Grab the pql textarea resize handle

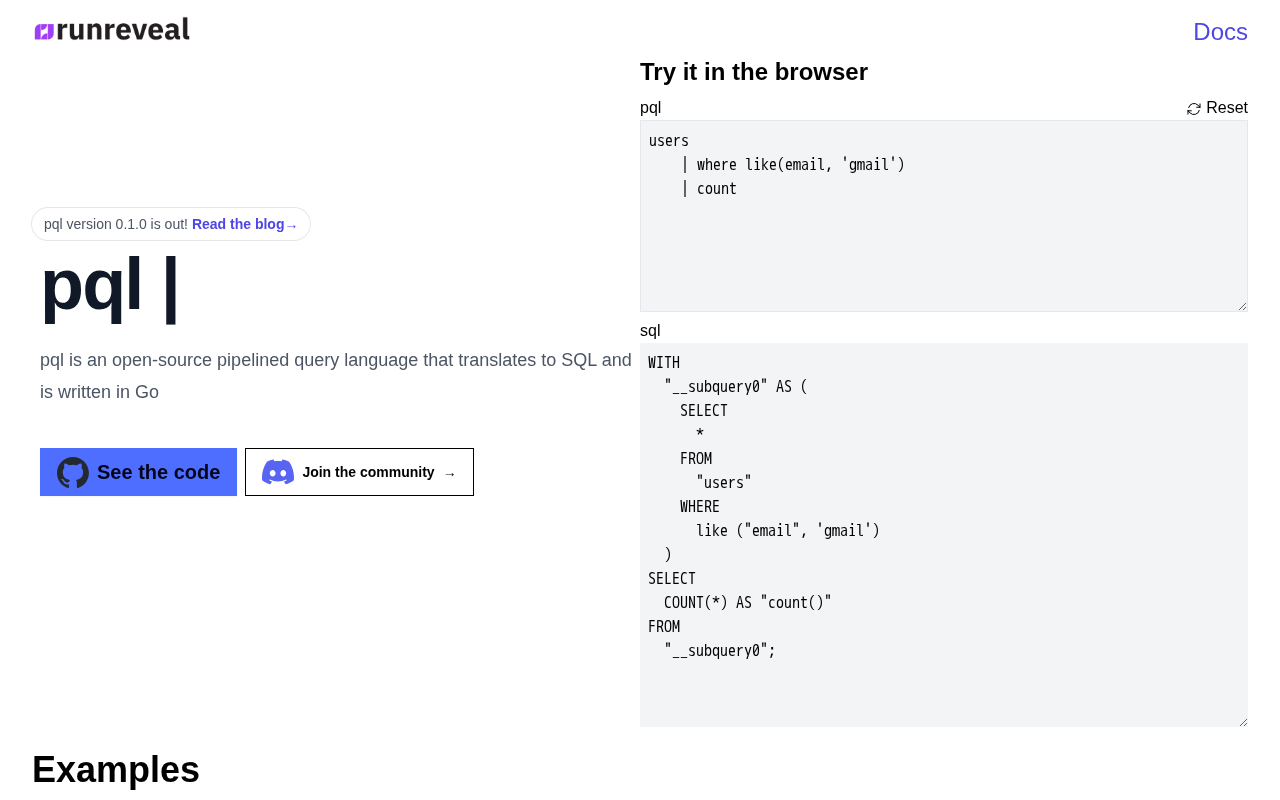pyautogui.click(x=1242, y=306)
